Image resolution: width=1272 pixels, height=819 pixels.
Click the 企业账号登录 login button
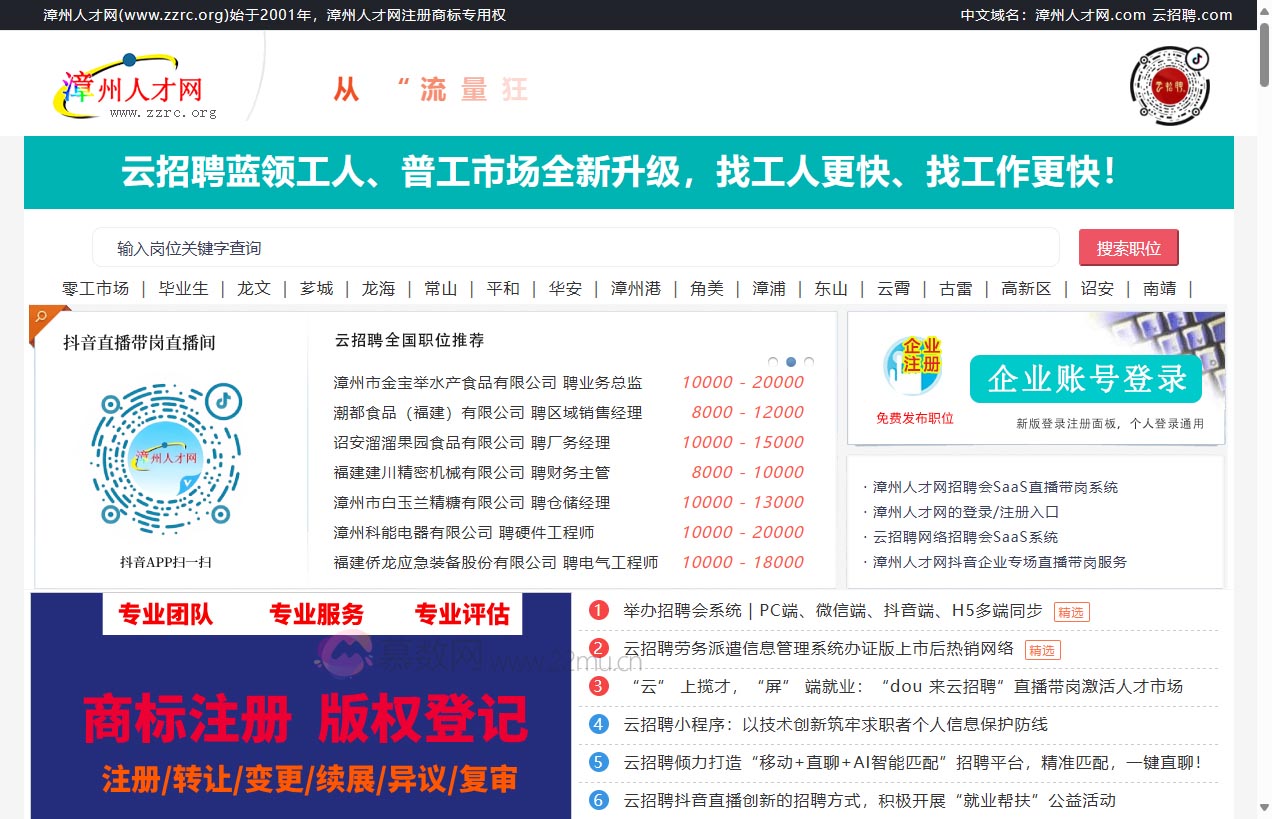(x=1086, y=379)
